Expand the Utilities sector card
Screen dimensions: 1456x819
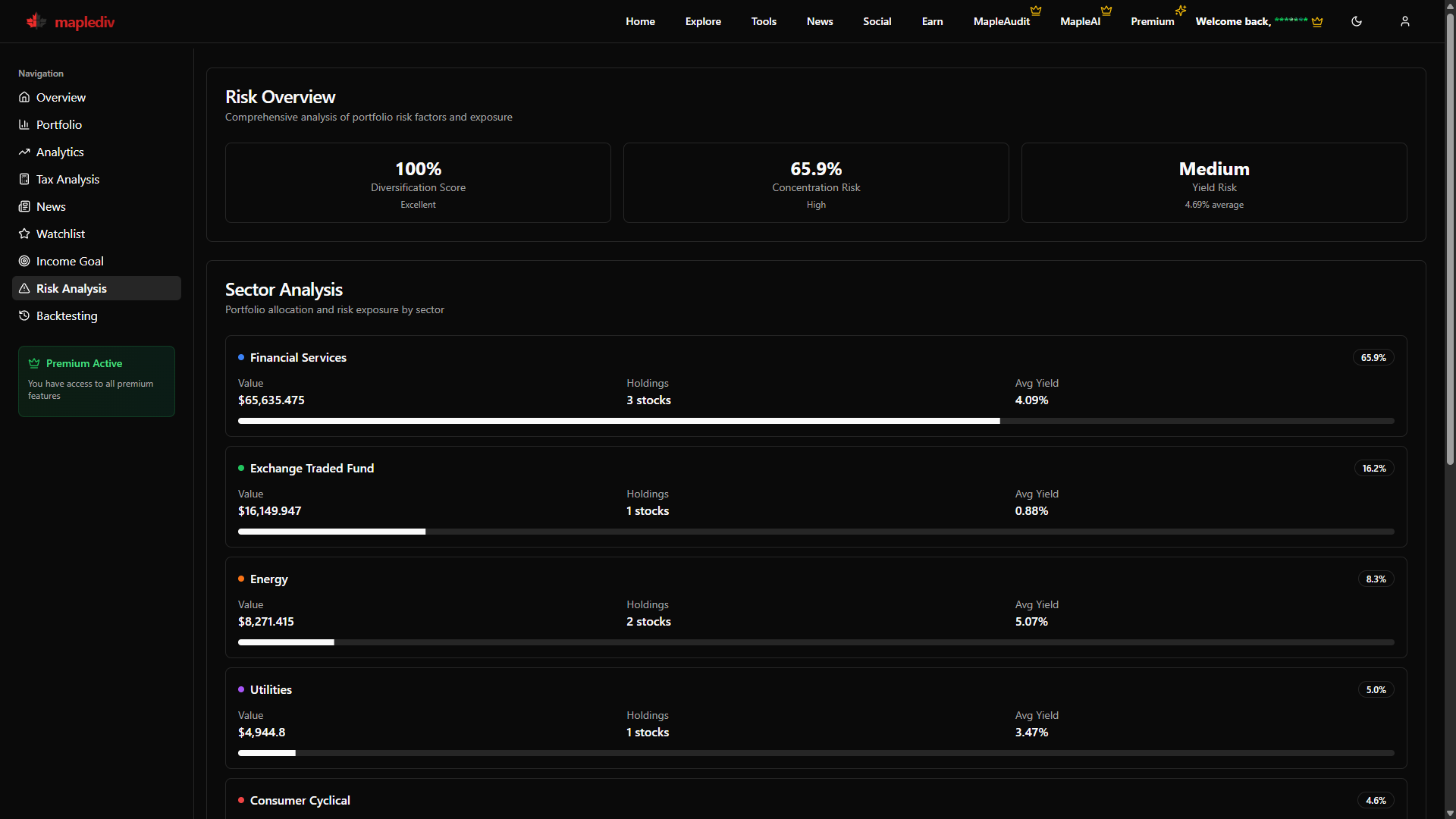(815, 717)
